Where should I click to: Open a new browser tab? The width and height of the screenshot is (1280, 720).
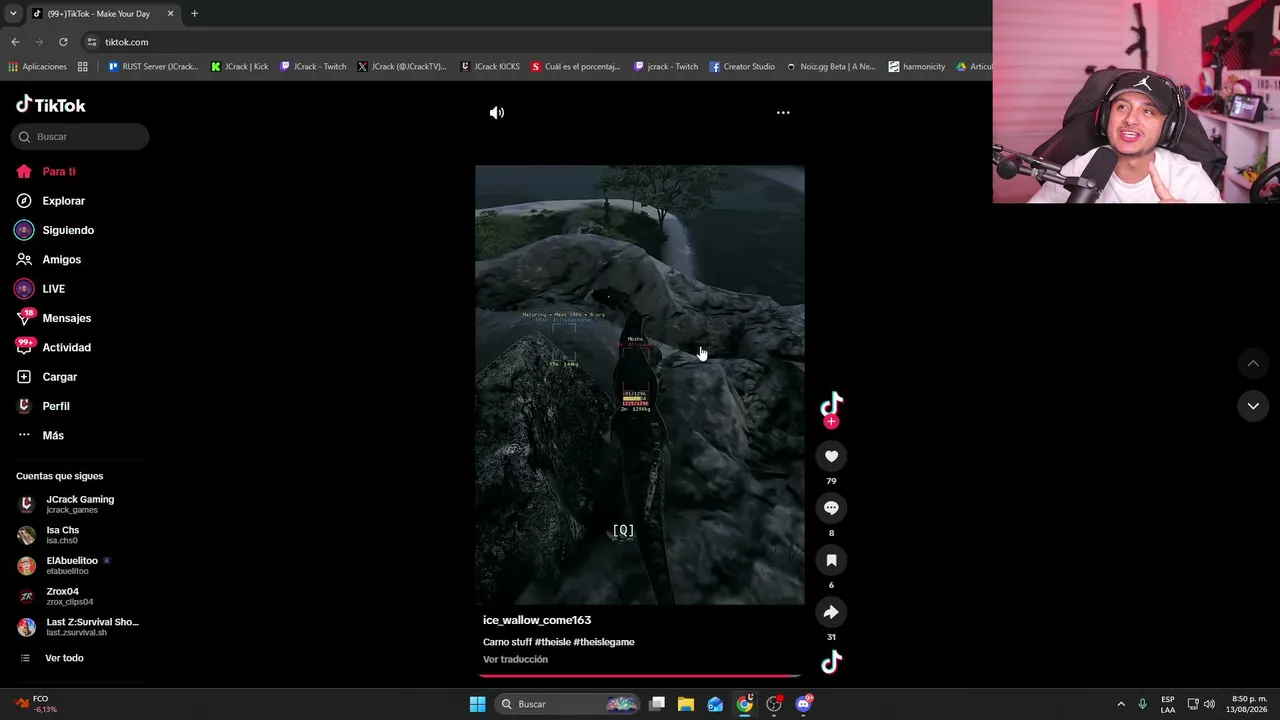[x=194, y=14]
